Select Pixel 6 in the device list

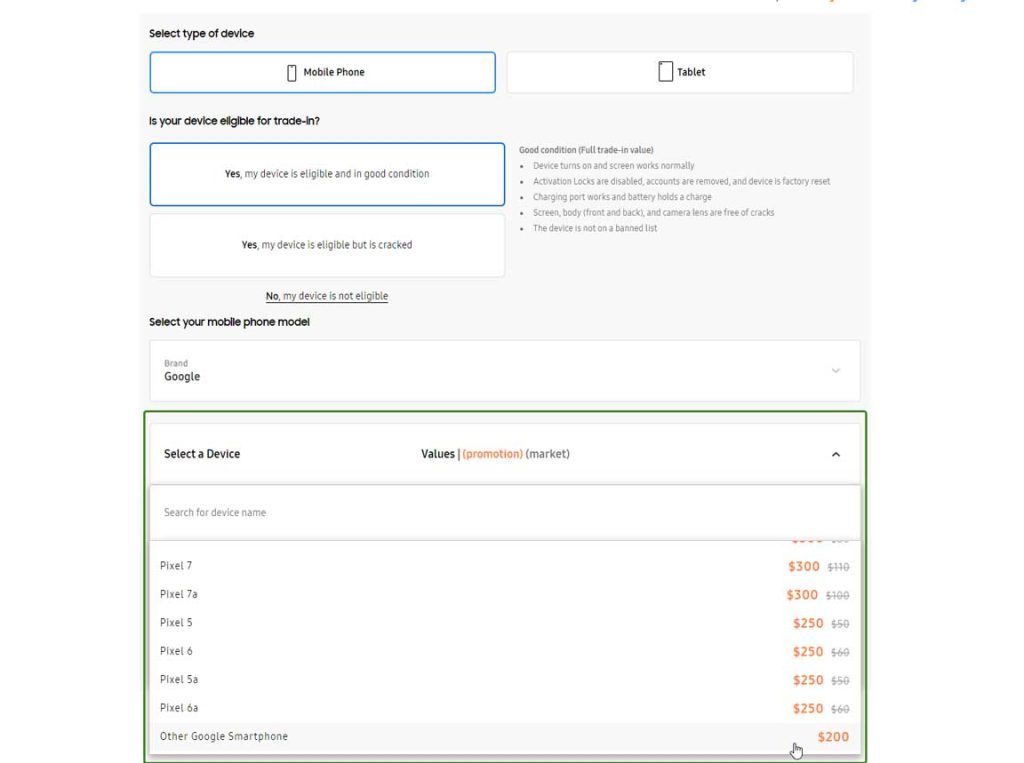176,651
